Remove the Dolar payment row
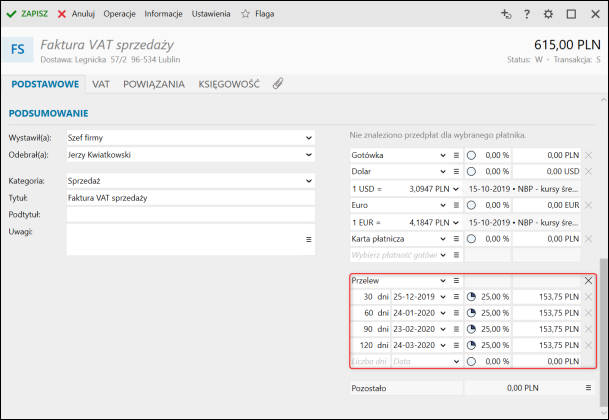Viewport: 609px width, 420px height. [x=588, y=171]
